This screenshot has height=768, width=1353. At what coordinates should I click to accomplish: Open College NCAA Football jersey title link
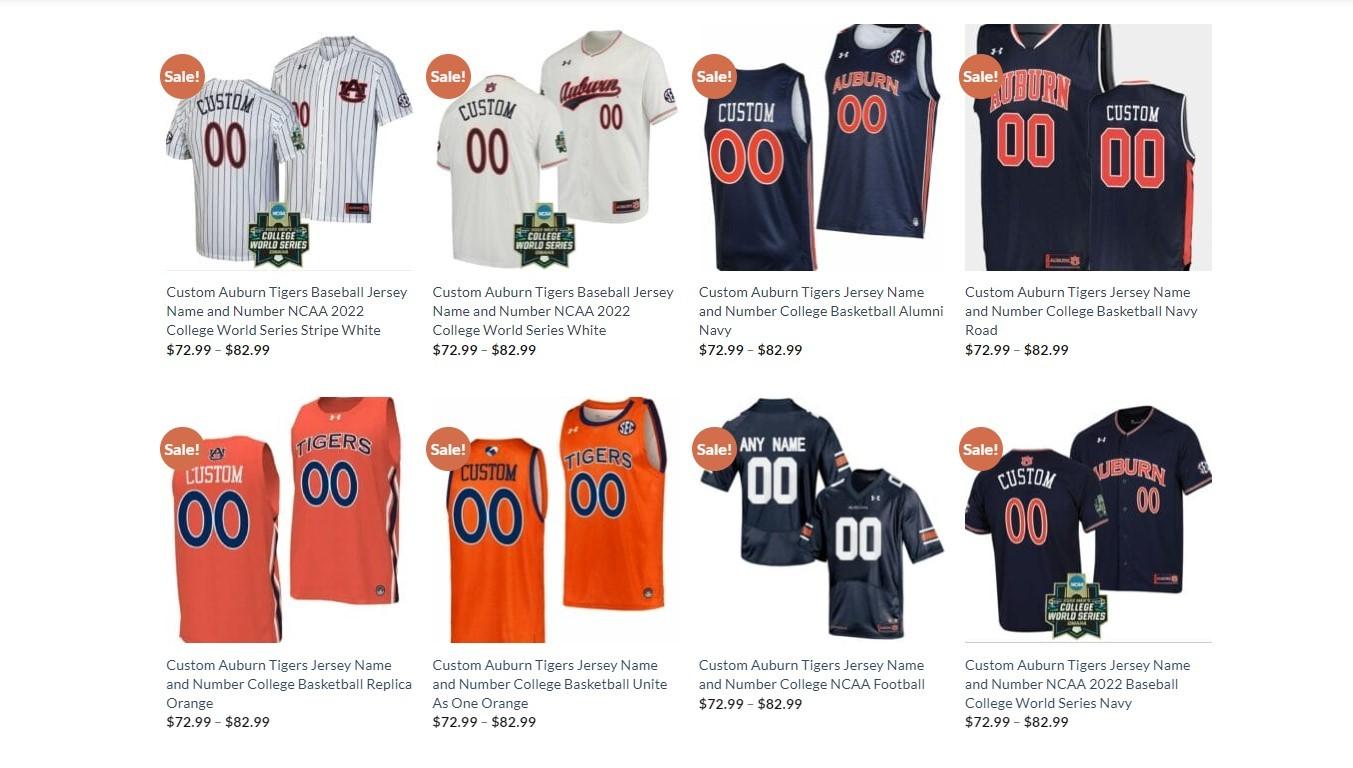pos(812,675)
